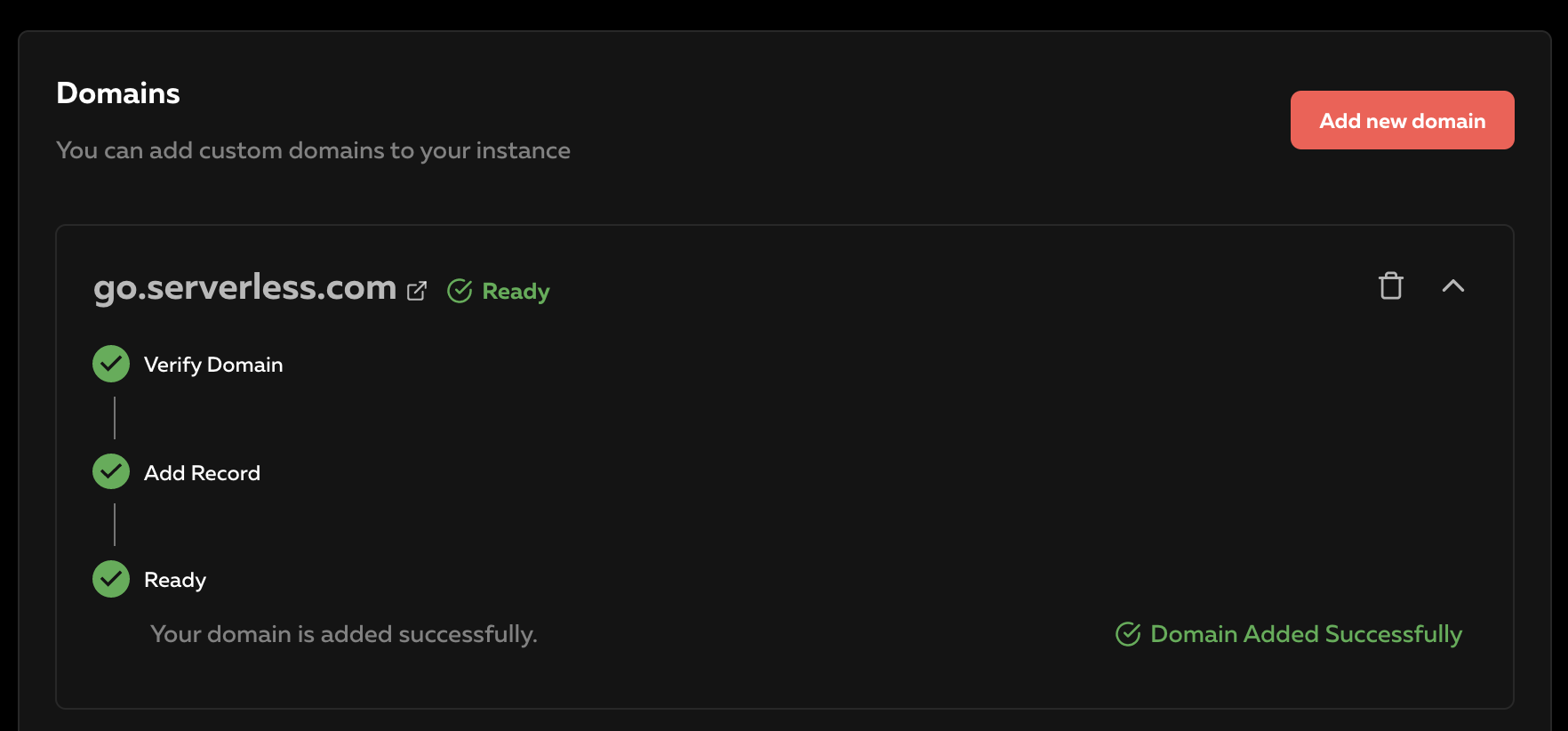Screen dimensions: 1568x731
Task: Click the 'Your domain is added successfully' message
Action: [344, 634]
